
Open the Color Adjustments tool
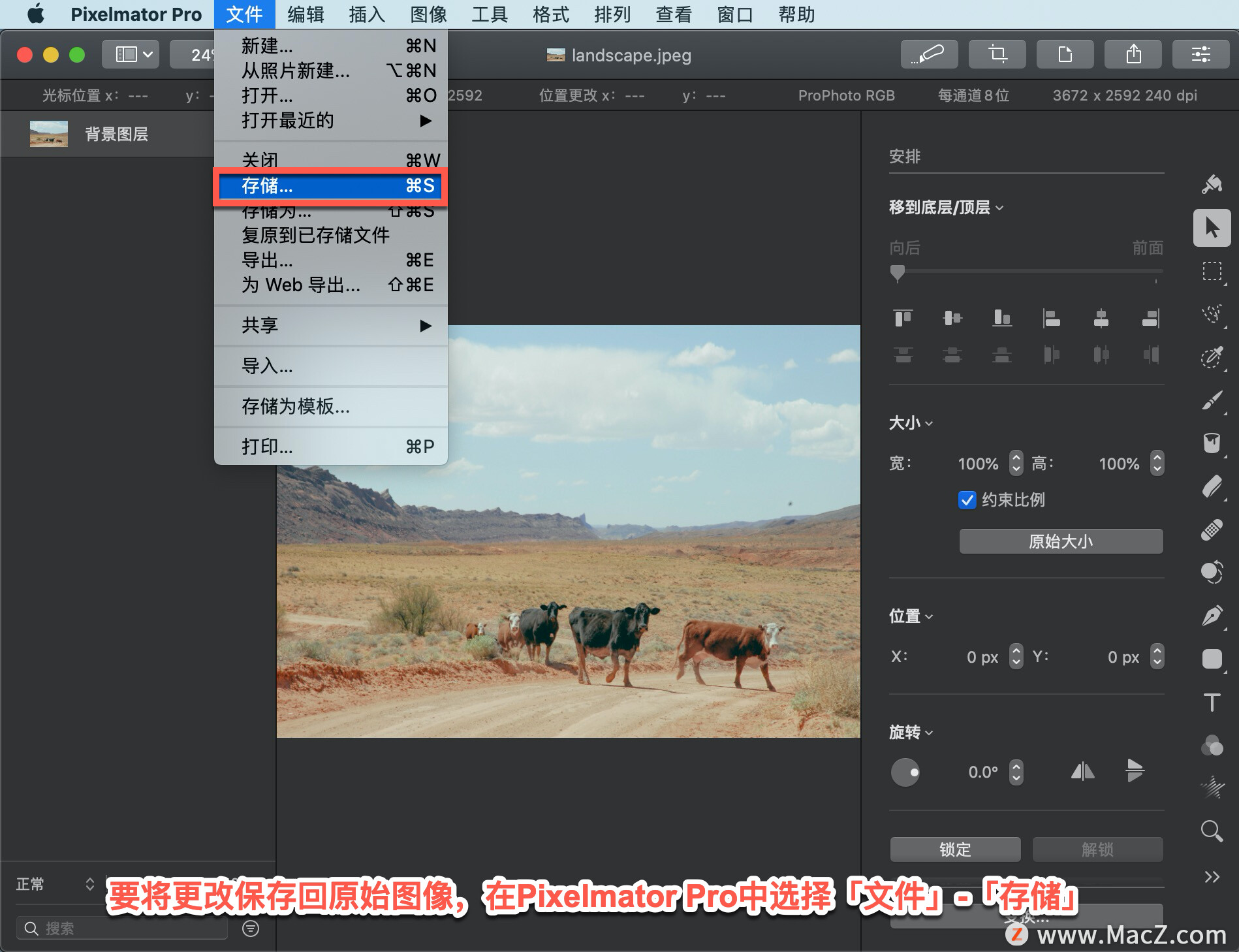click(x=1212, y=745)
